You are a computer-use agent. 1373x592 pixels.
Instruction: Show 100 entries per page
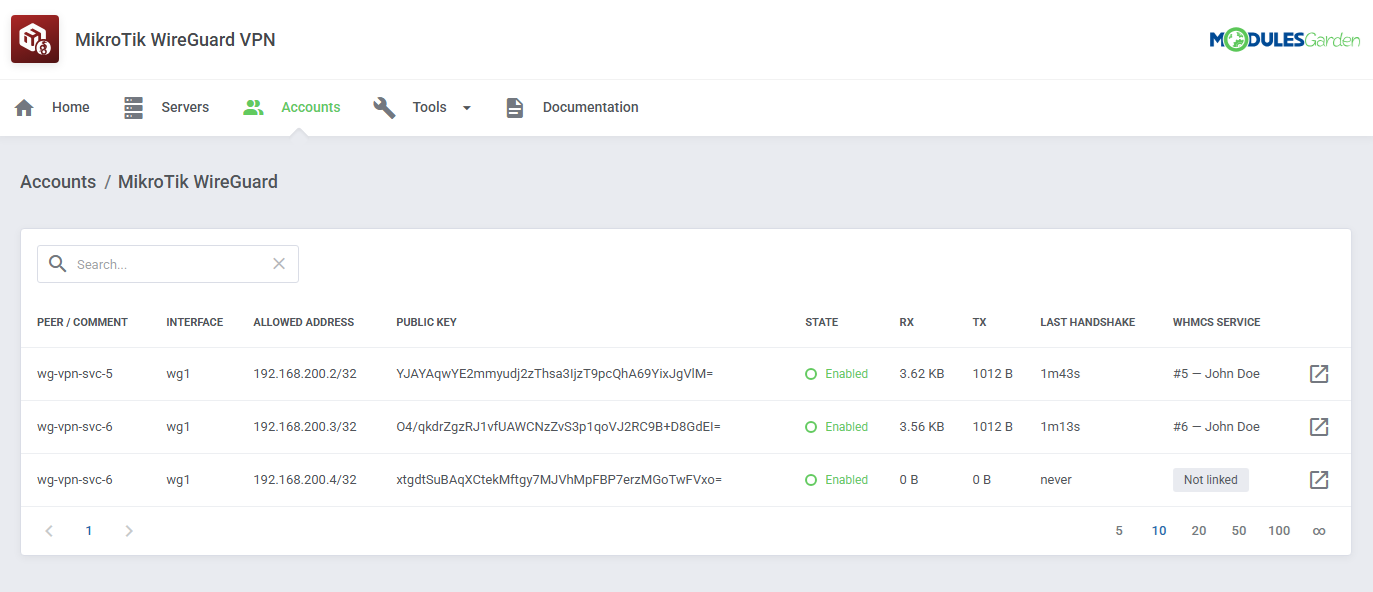tap(1279, 531)
